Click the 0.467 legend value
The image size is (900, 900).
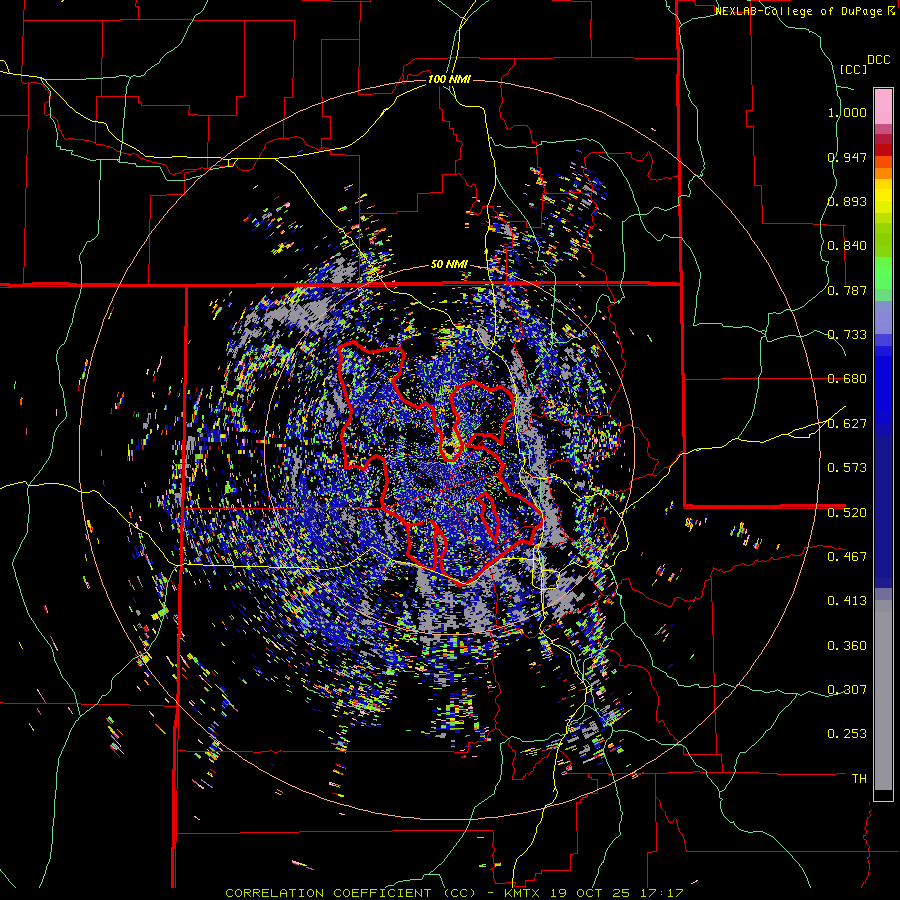(847, 557)
